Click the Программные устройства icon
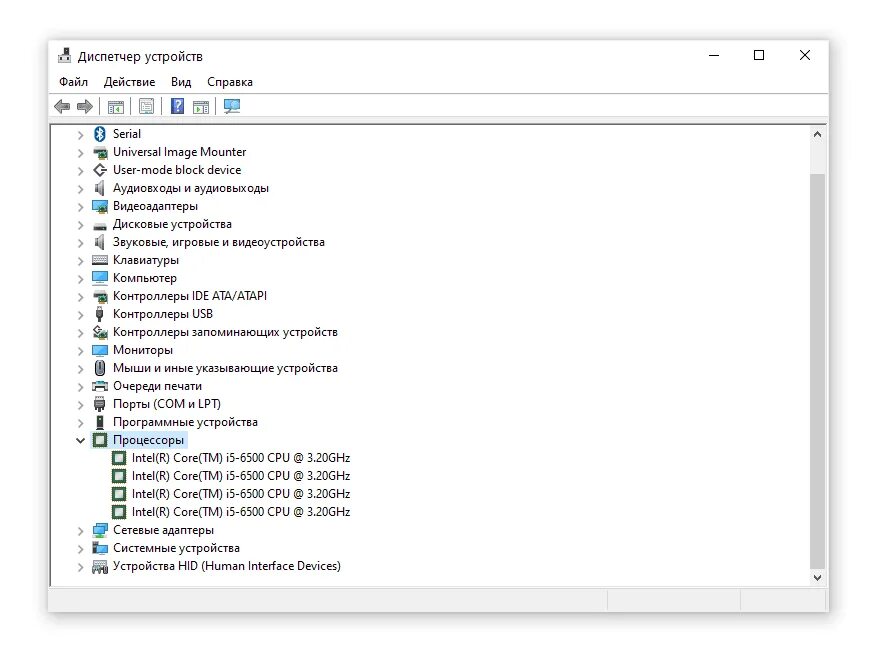882x655 pixels. 100,422
